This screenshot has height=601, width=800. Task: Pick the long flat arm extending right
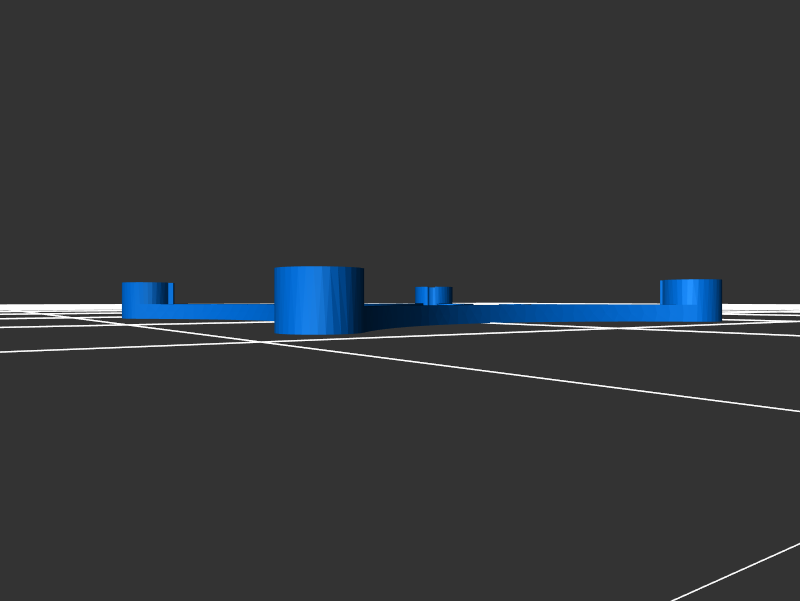click(x=580, y=313)
